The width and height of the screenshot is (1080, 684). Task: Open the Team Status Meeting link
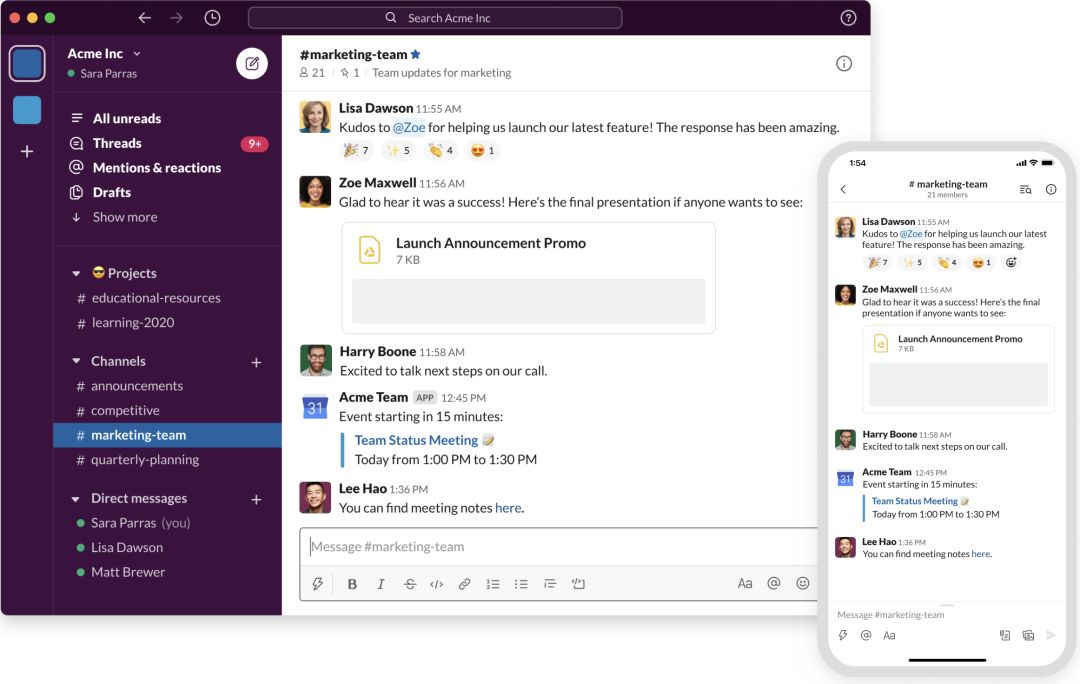click(416, 440)
